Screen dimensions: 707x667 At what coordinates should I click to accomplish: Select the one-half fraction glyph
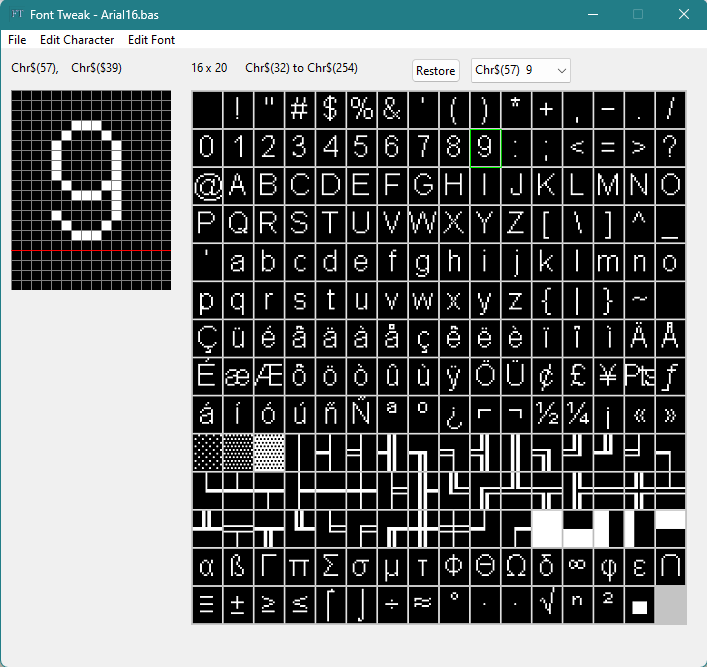[547, 414]
